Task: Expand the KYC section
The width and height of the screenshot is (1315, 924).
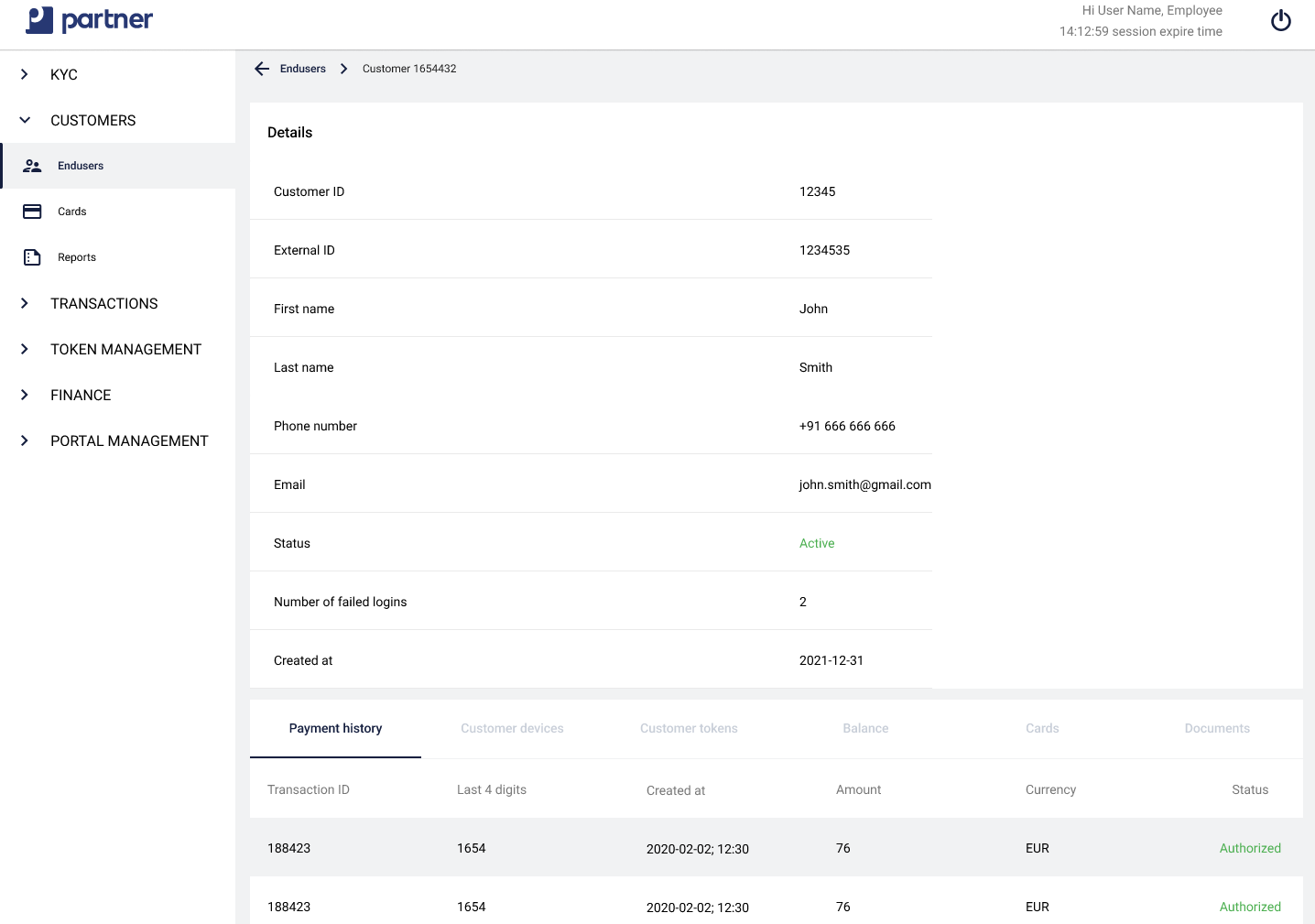Action: pos(25,74)
